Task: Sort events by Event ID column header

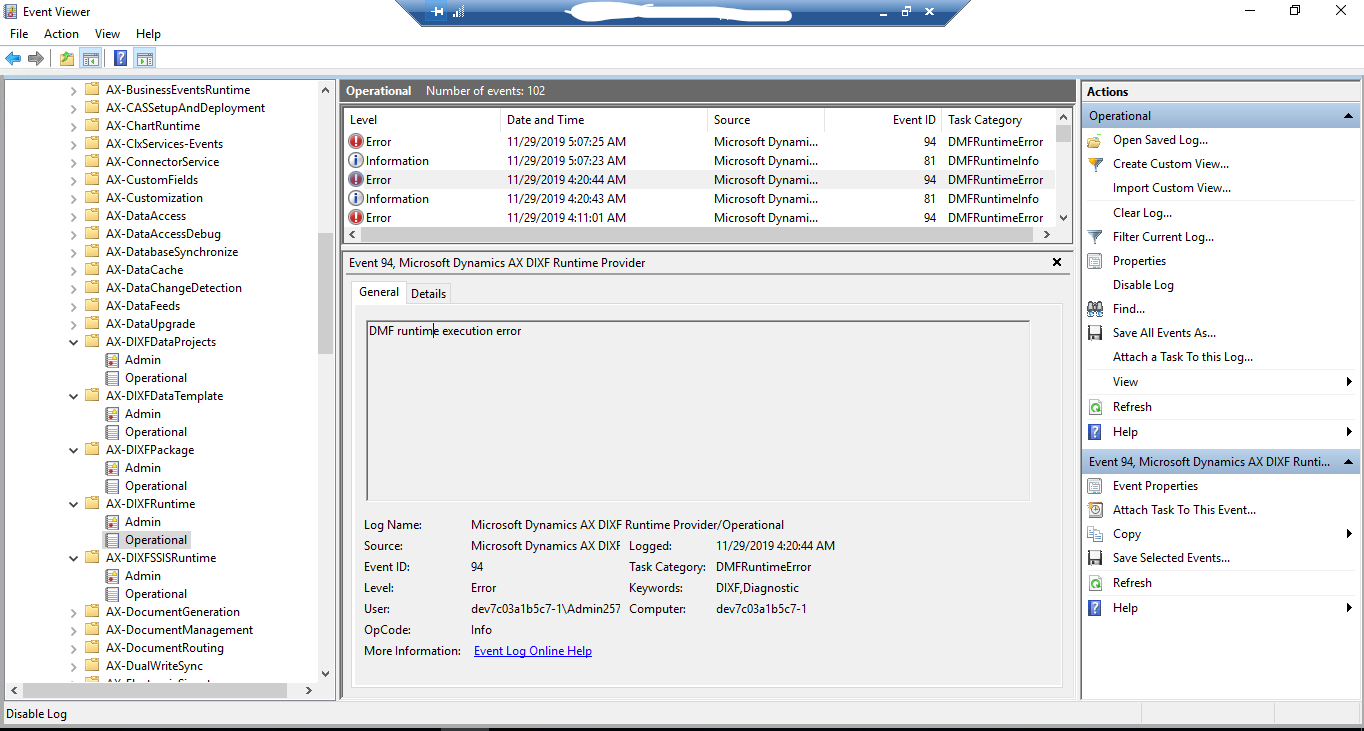Action: click(x=883, y=120)
